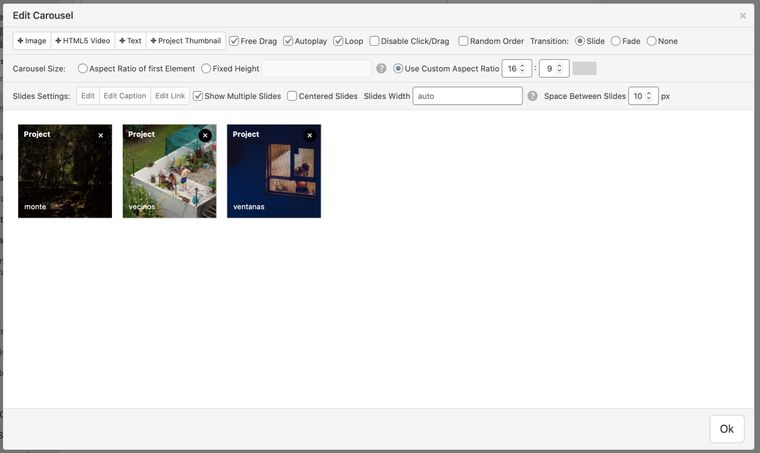
Task: Remove the monte project slide
Action: [x=101, y=135]
